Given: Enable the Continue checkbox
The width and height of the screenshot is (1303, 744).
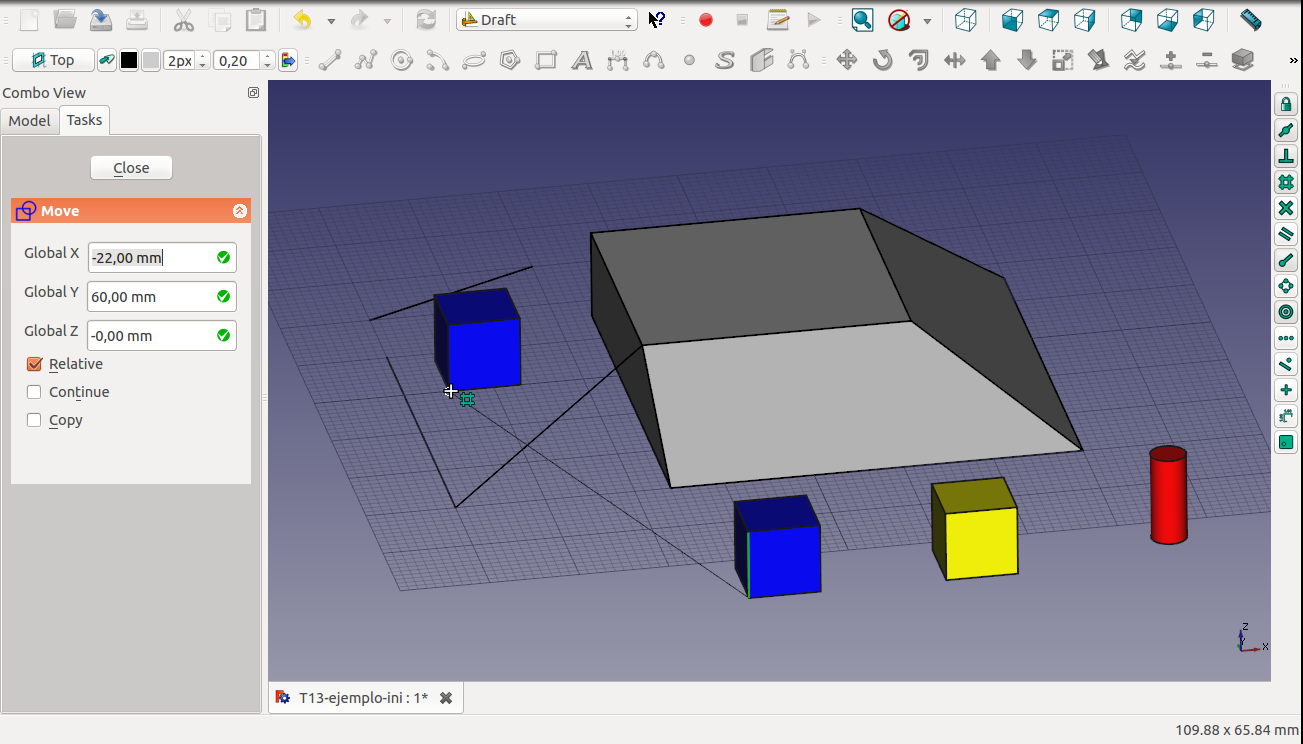Looking at the screenshot, I should coord(35,392).
